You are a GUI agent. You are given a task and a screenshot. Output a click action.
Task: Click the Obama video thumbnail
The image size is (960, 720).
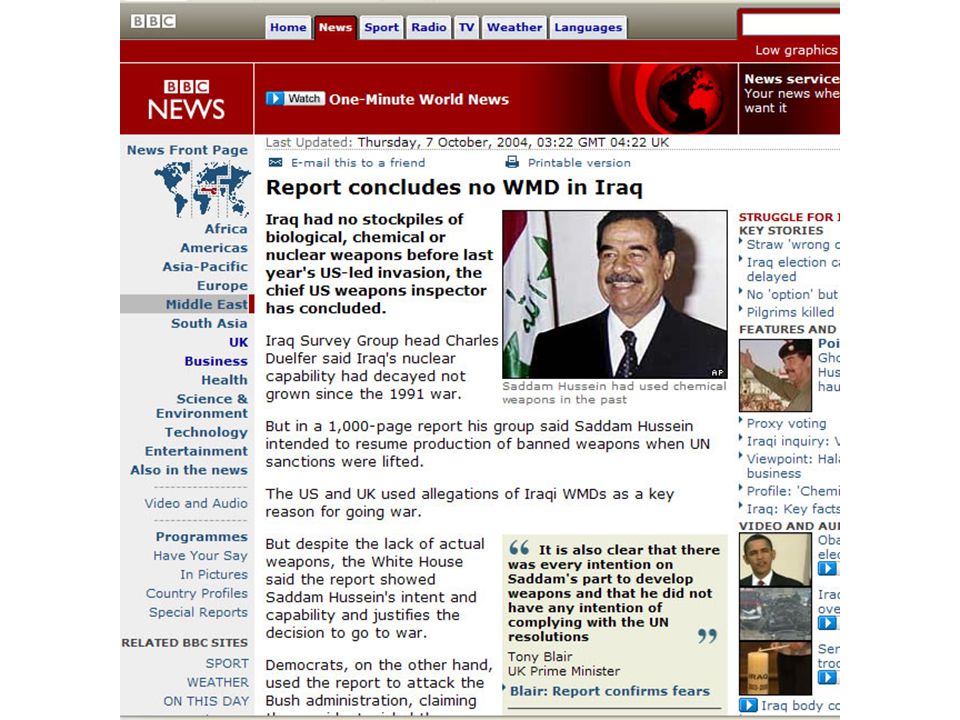pyautogui.click(x=775, y=560)
